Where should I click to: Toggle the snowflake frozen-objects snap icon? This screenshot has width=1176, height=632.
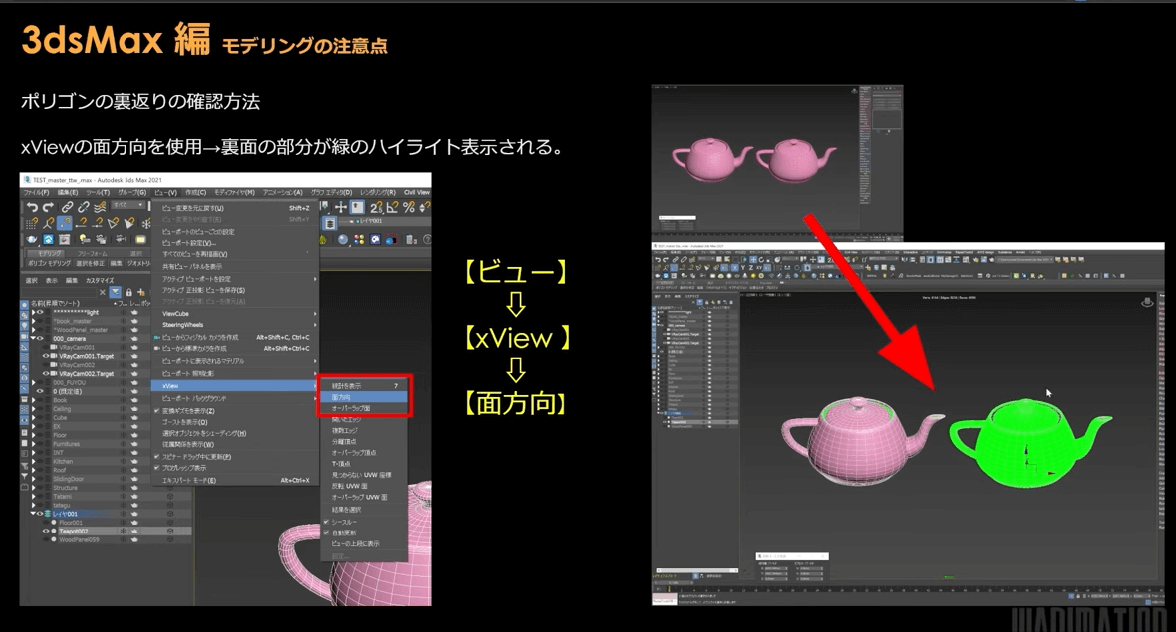pos(146,223)
